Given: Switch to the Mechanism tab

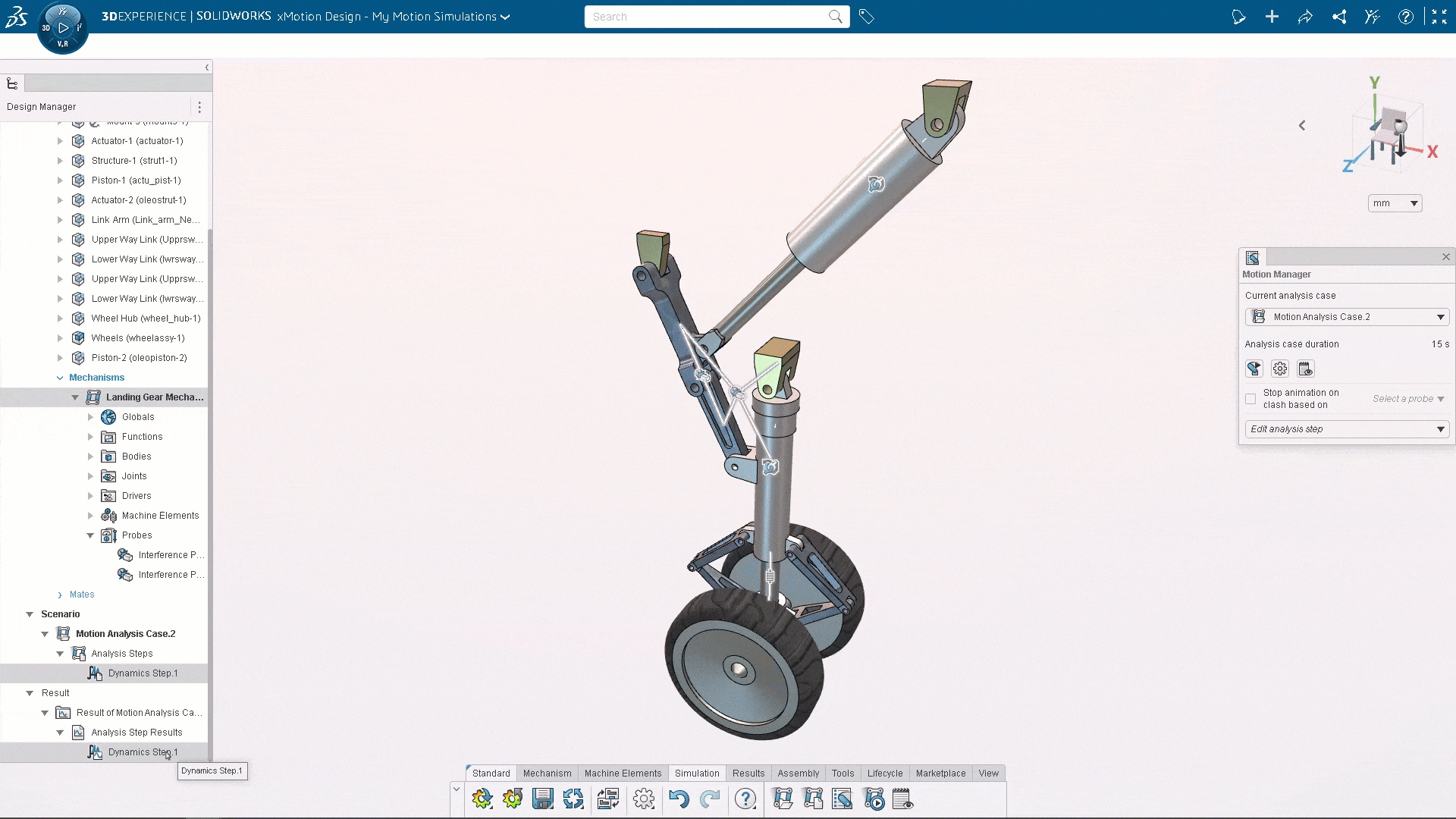Looking at the screenshot, I should click(547, 773).
